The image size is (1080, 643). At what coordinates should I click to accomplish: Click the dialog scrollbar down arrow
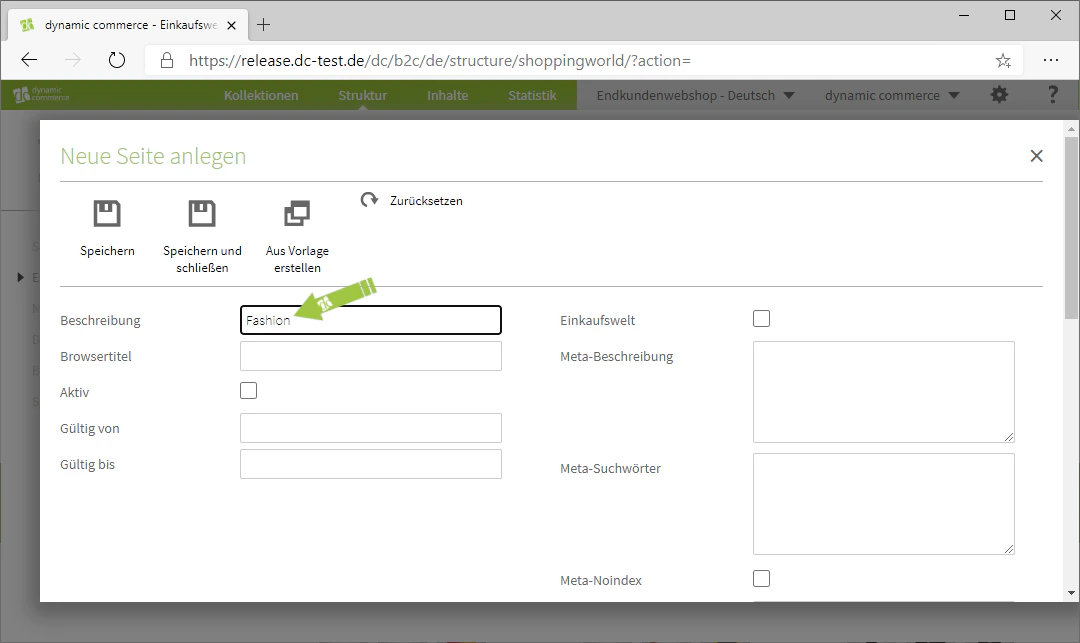coord(1071,593)
